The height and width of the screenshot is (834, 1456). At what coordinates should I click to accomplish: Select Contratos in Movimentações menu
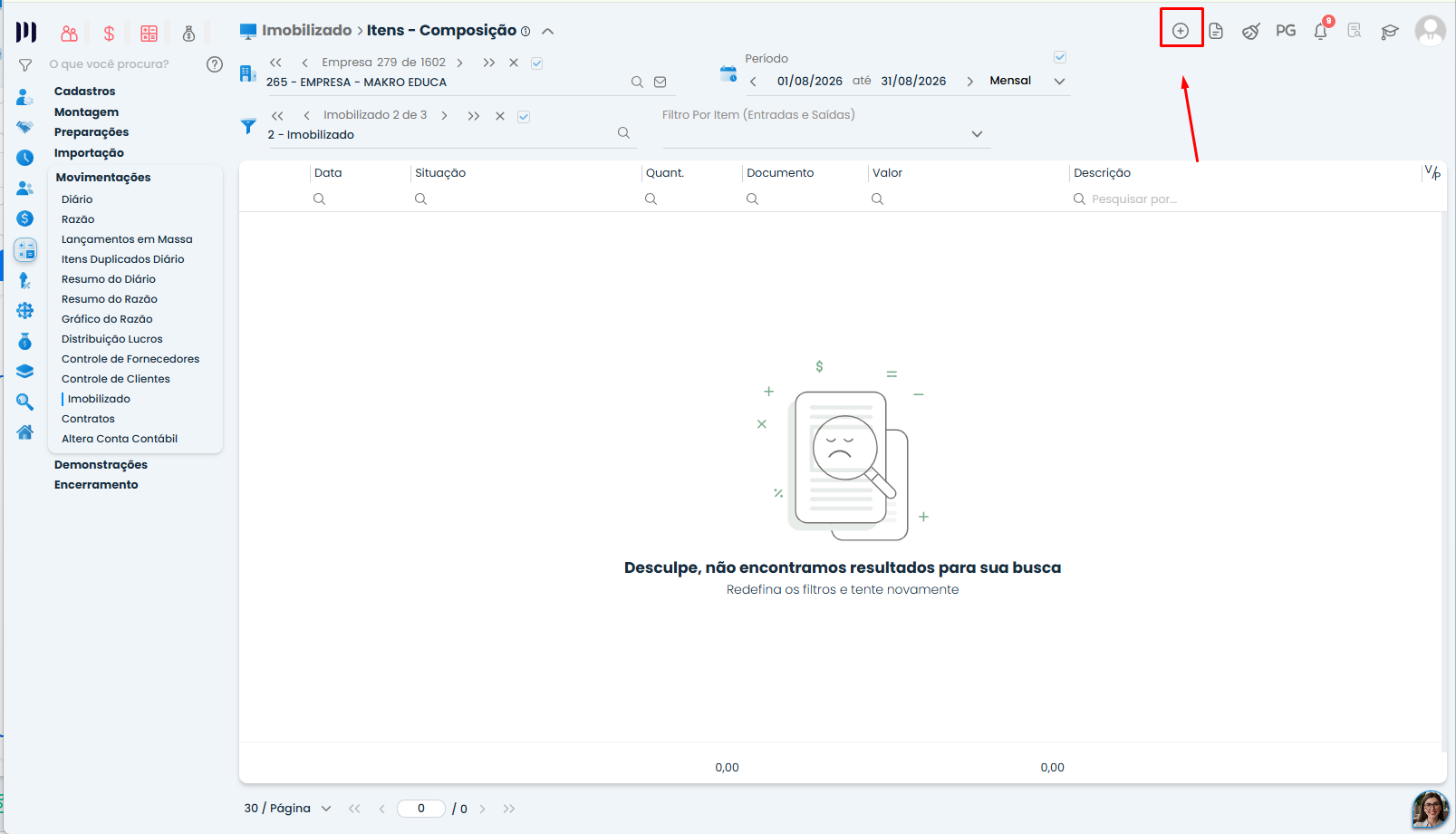(88, 419)
